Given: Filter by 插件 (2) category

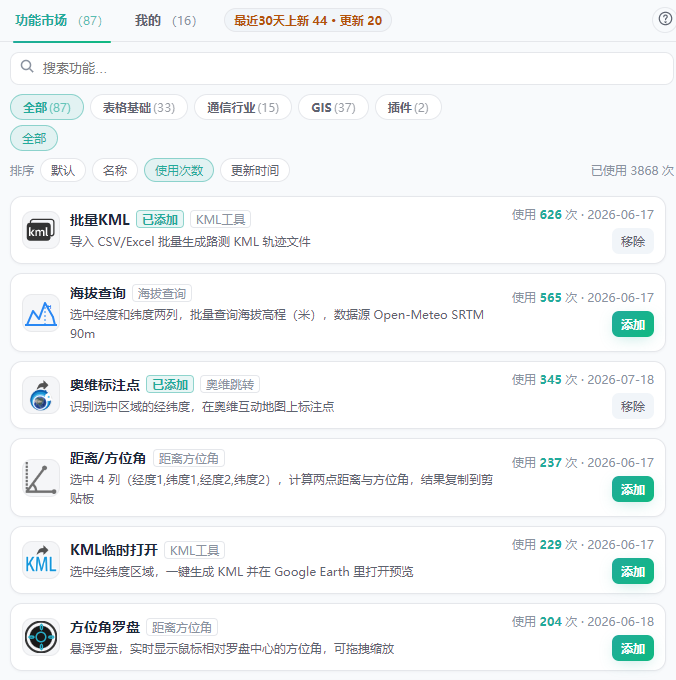Looking at the screenshot, I should click(x=408, y=107).
